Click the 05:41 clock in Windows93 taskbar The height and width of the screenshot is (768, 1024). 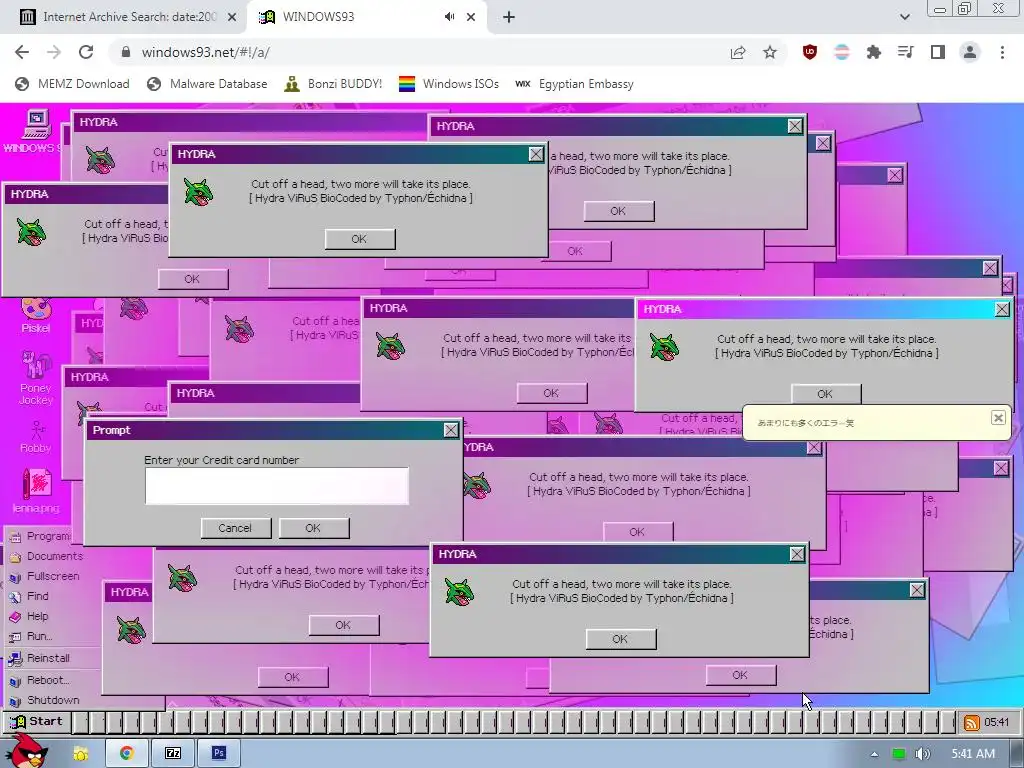[x=997, y=722]
